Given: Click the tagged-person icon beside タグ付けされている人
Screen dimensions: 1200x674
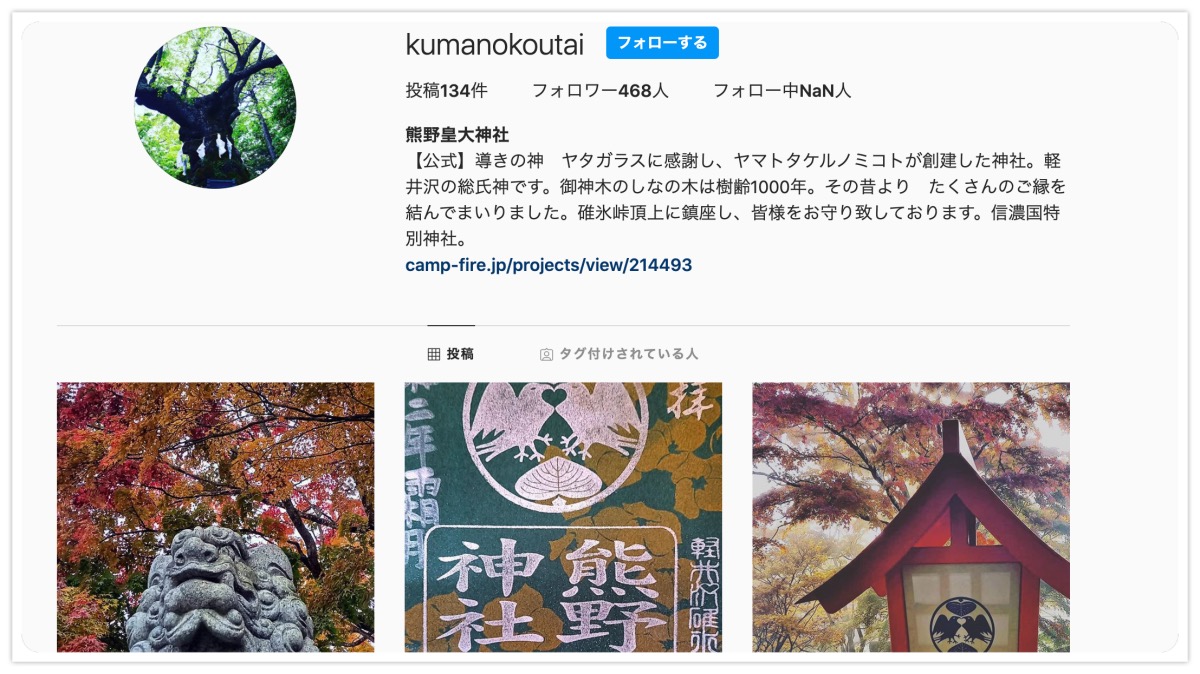Looking at the screenshot, I should 546,354.
